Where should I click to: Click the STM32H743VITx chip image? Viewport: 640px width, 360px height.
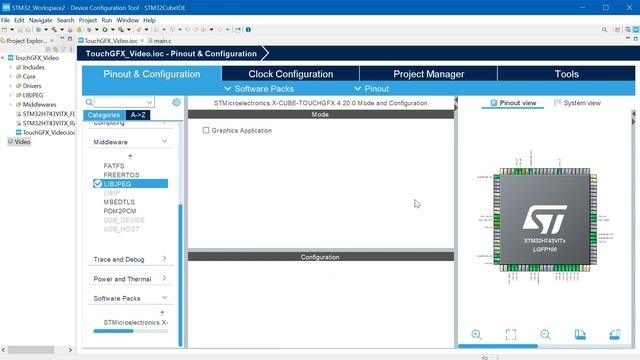545,220
